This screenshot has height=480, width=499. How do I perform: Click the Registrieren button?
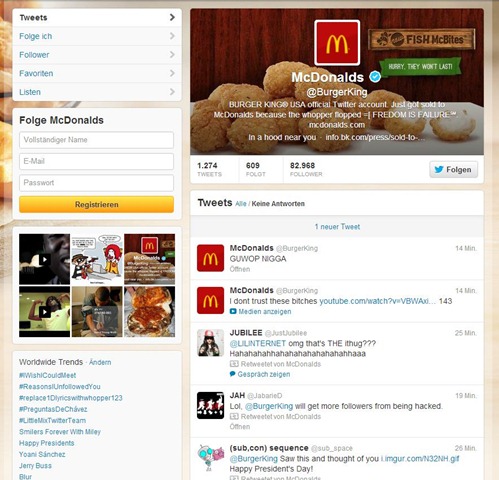click(96, 204)
